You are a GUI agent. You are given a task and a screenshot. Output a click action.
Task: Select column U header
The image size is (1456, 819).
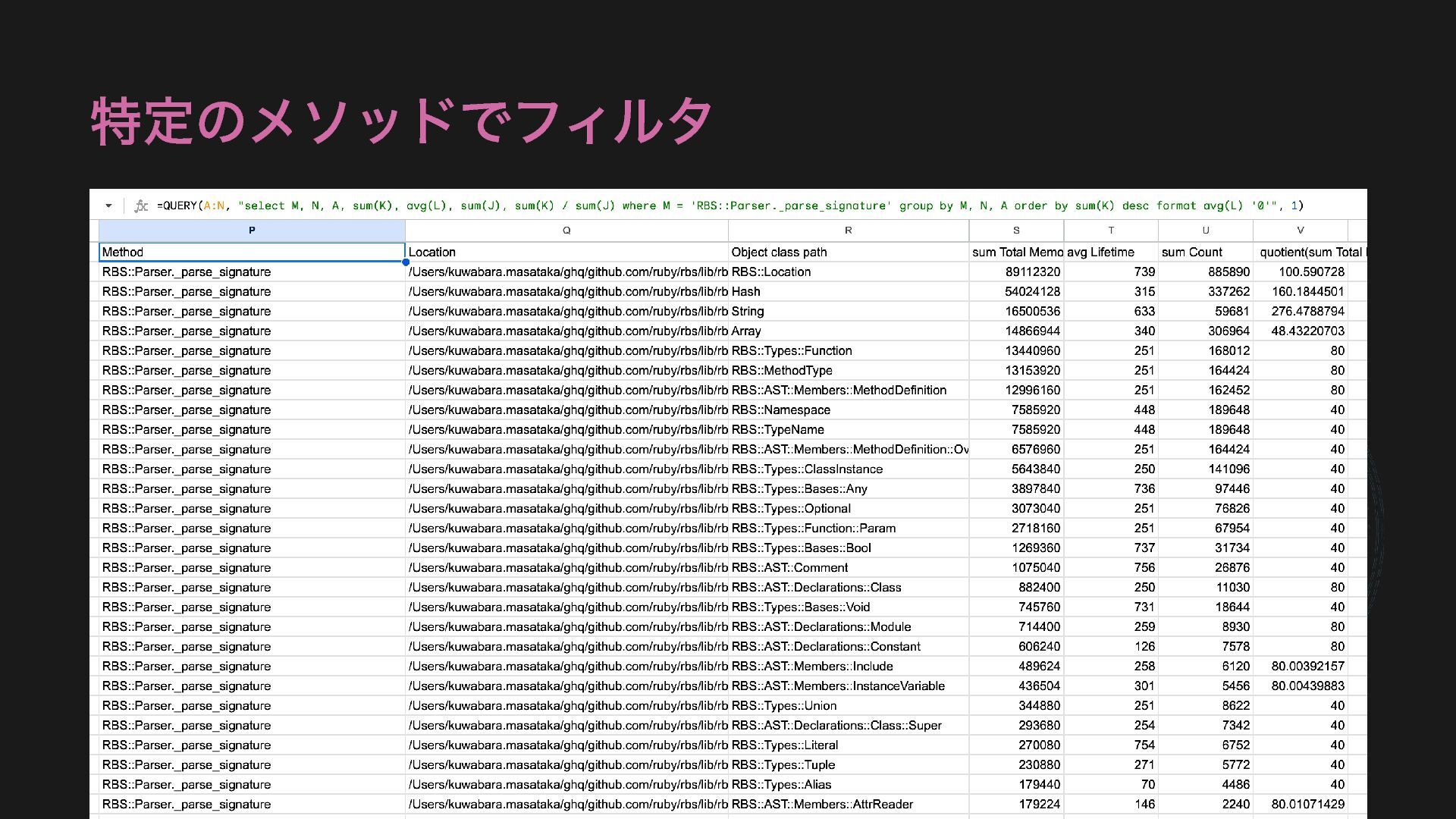(x=1206, y=231)
